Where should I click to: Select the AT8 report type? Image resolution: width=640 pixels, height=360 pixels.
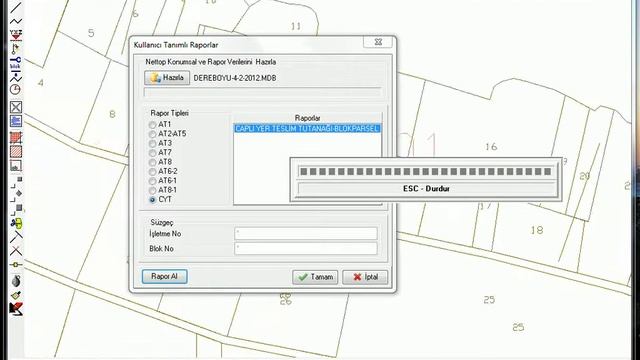coord(153,162)
